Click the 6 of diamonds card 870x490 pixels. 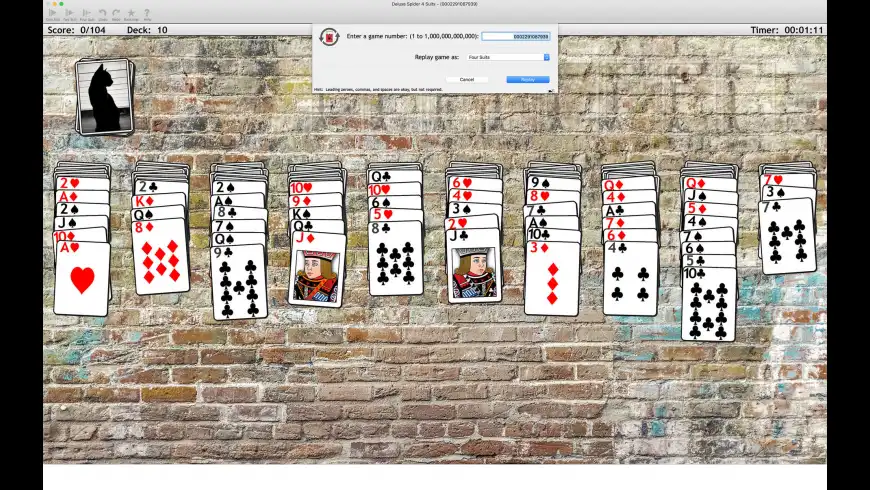(x=630, y=235)
